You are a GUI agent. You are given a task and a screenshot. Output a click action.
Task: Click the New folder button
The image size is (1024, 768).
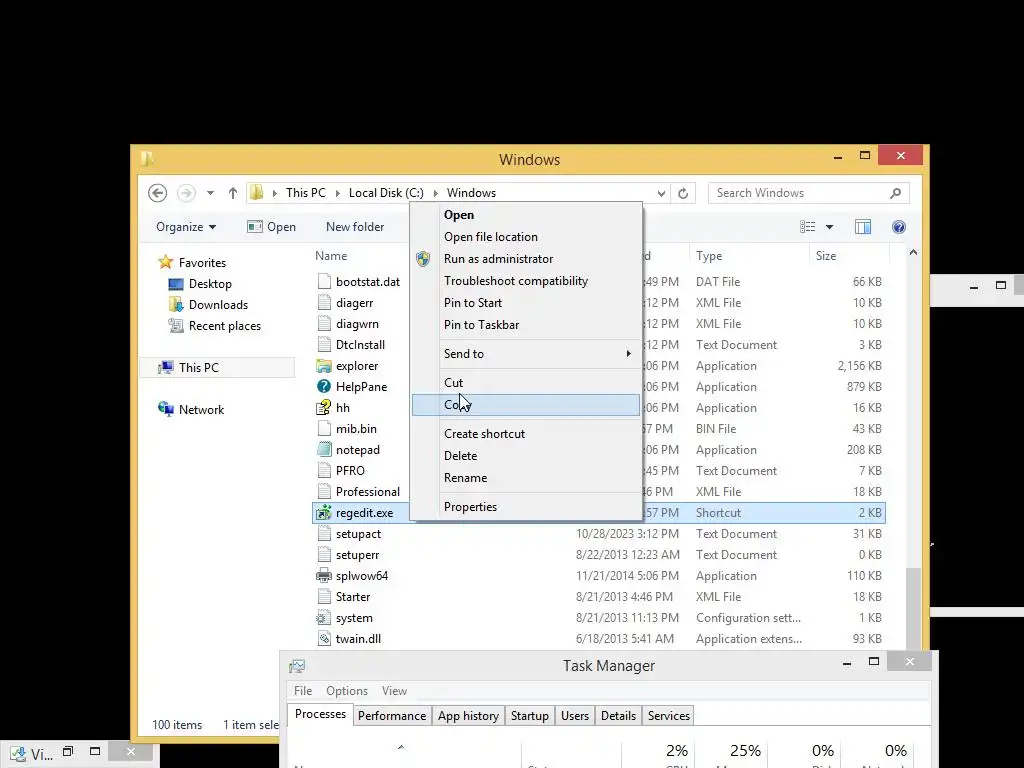(355, 227)
